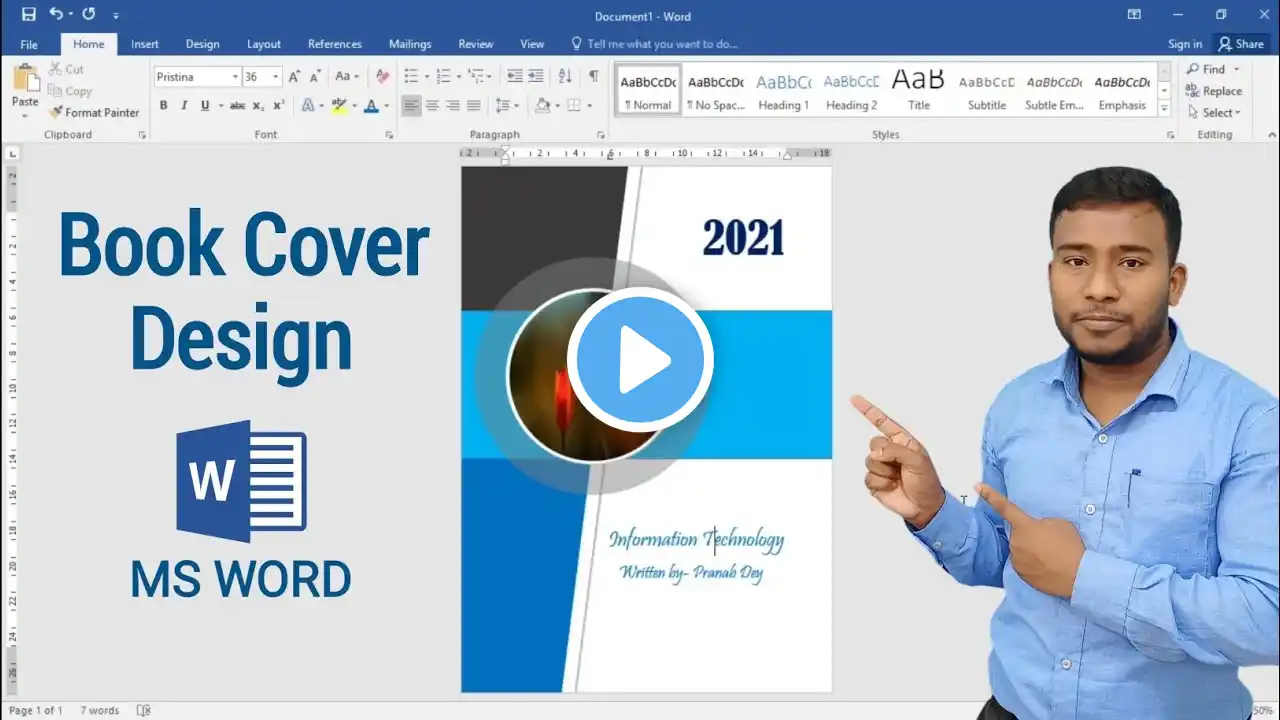Click the Share button
This screenshot has height=720, width=1280.
[1241, 44]
